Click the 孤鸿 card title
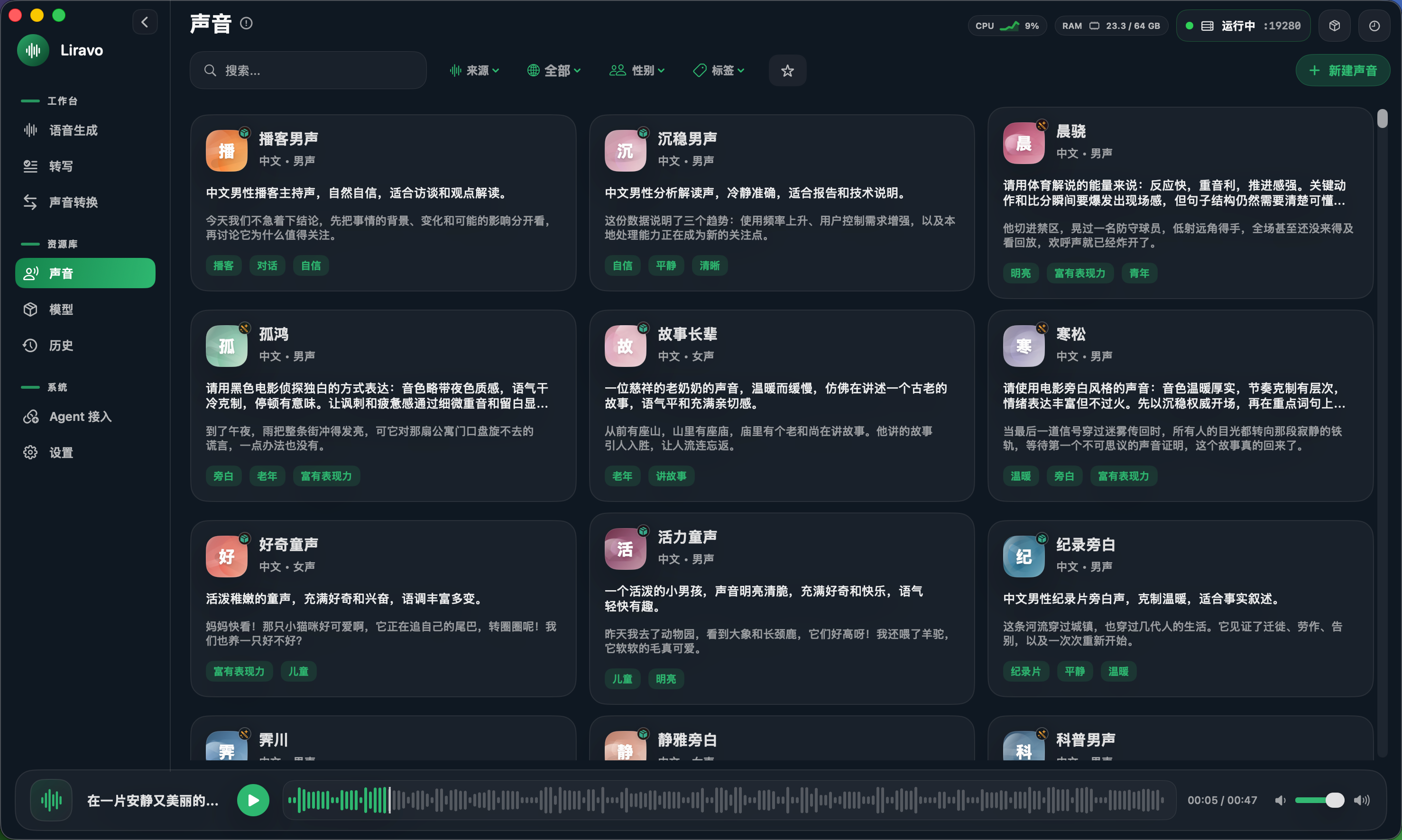 pyautogui.click(x=274, y=334)
